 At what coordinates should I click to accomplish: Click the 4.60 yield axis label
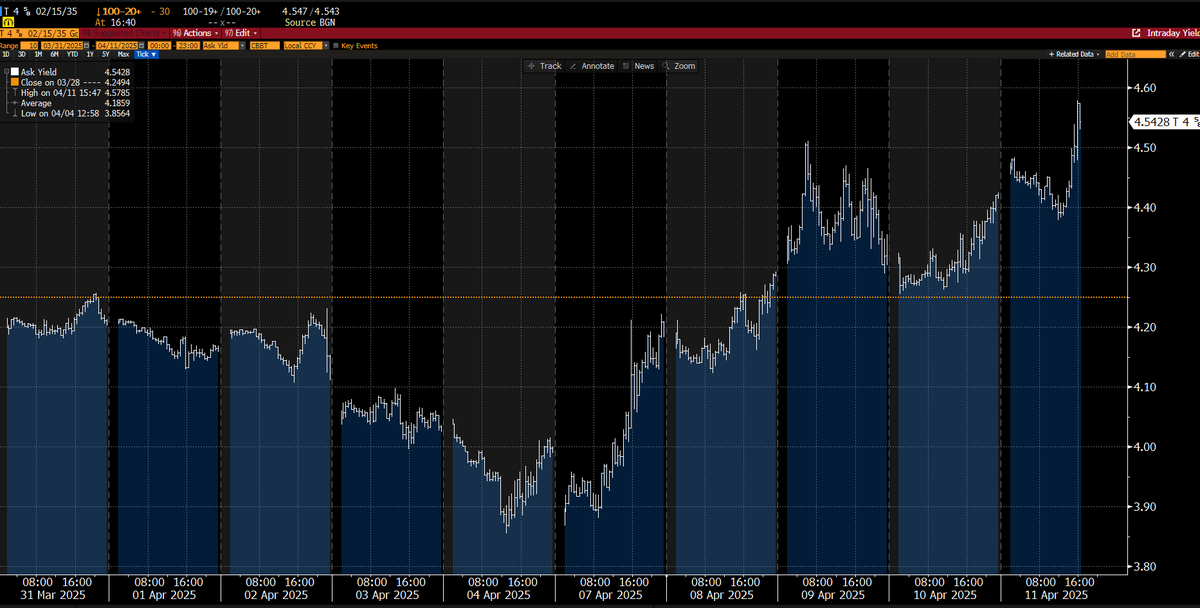(x=1144, y=88)
